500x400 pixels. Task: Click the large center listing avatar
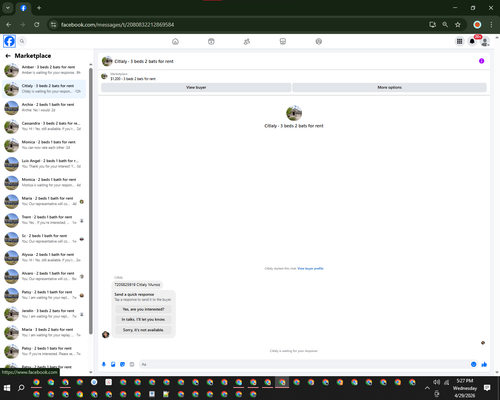[294, 113]
